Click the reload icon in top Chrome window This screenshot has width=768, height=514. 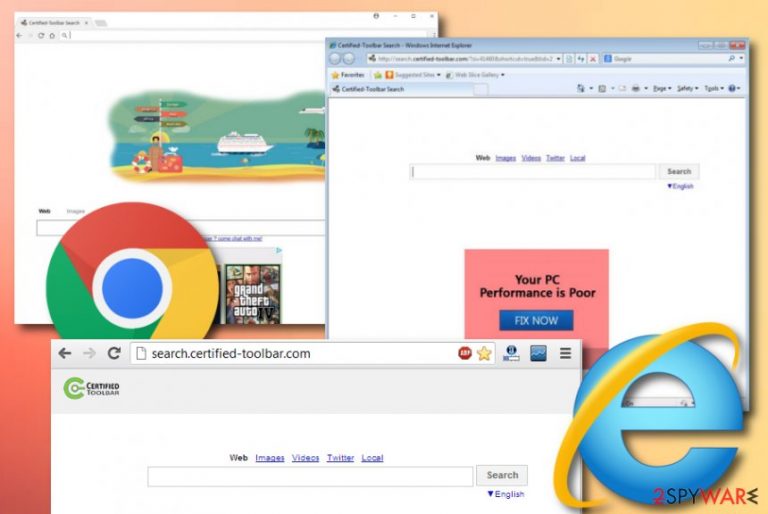pos(41,35)
